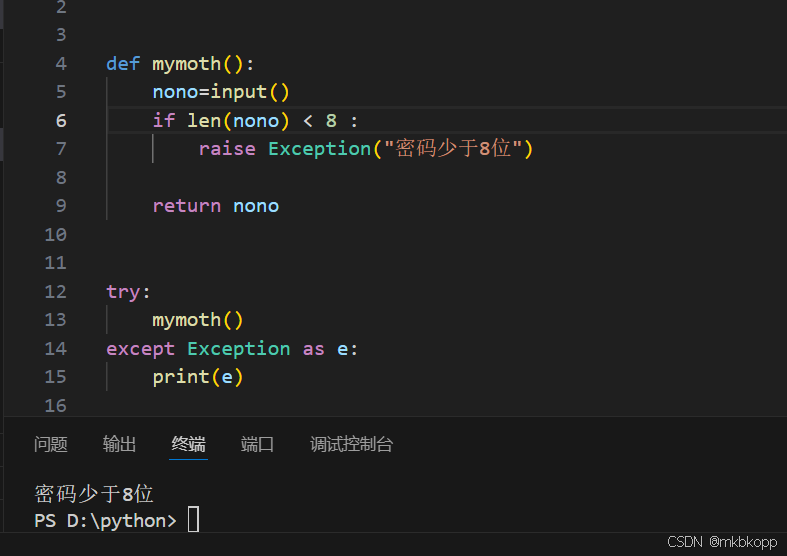Click the 'except' keyword on line 14

(141, 349)
